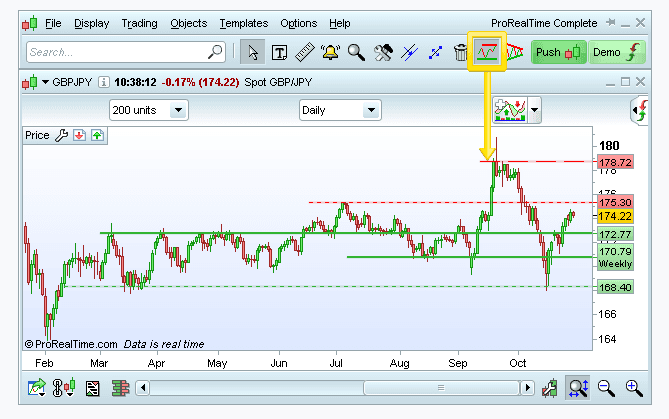The image size is (669, 419).
Task: Expand the indicators dropdown arrow
Action: (x=535, y=110)
